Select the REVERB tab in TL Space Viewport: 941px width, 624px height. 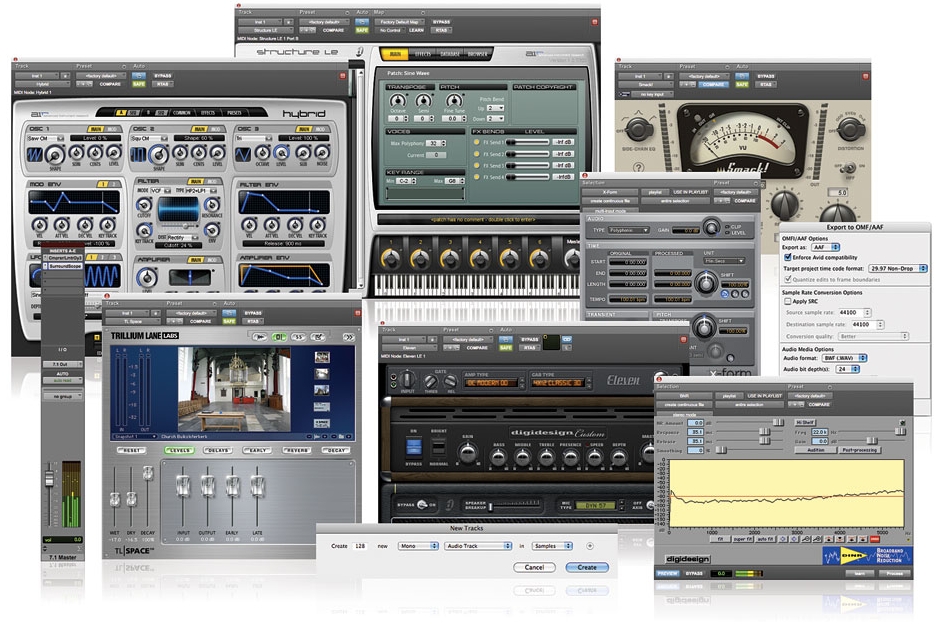pyautogui.click(x=296, y=450)
